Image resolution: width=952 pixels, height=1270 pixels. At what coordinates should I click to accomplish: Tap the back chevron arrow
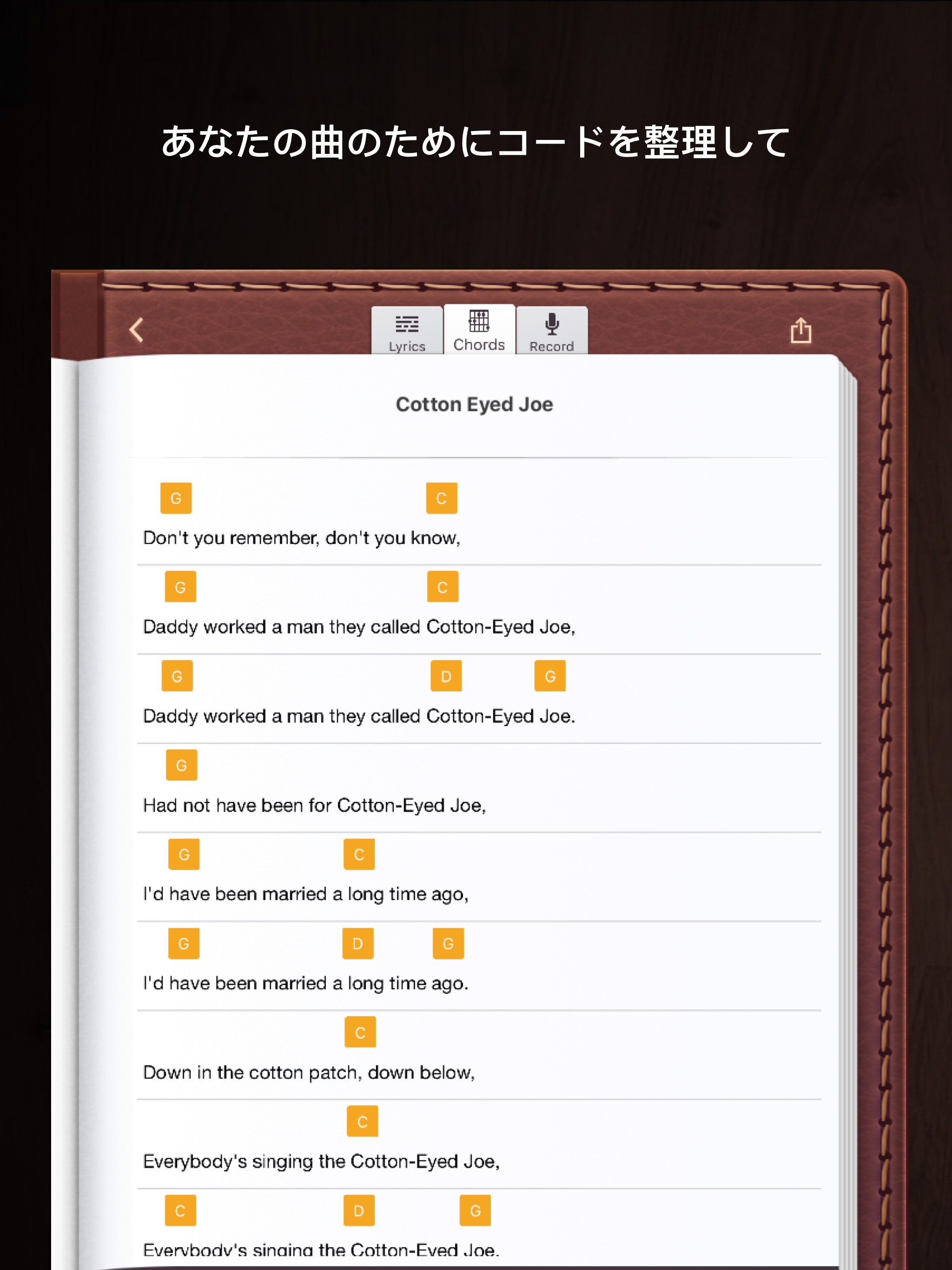[137, 330]
